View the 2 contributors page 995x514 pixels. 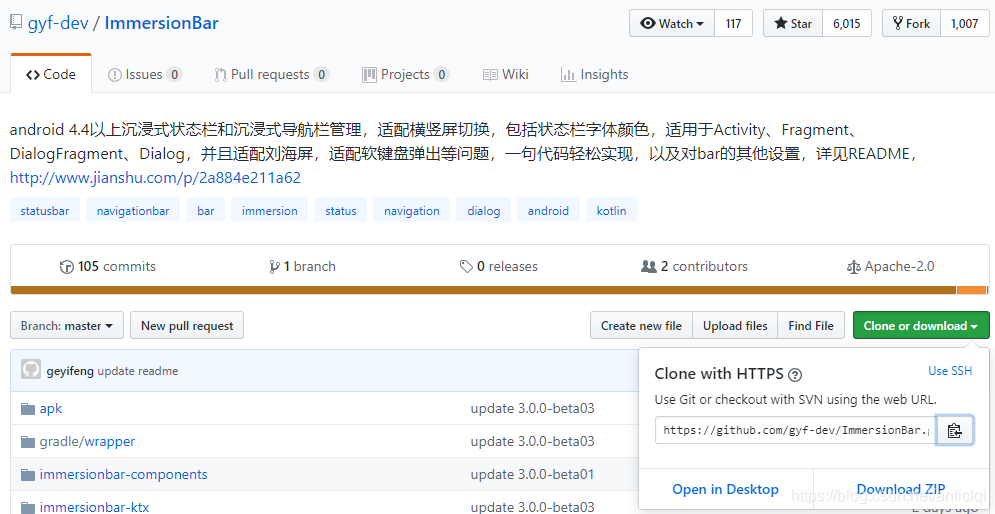pos(695,267)
